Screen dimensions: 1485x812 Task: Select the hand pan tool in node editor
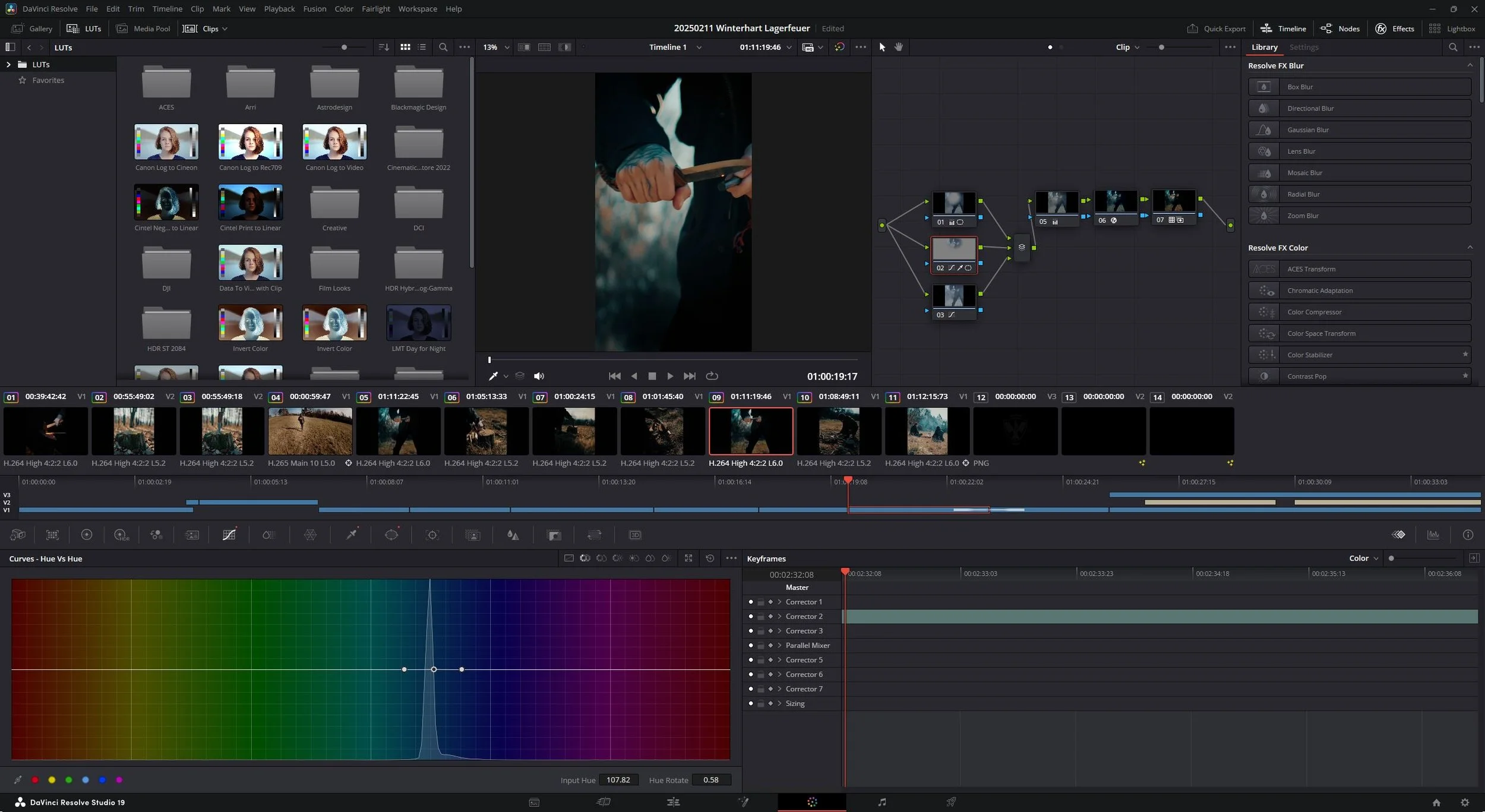pos(899,47)
